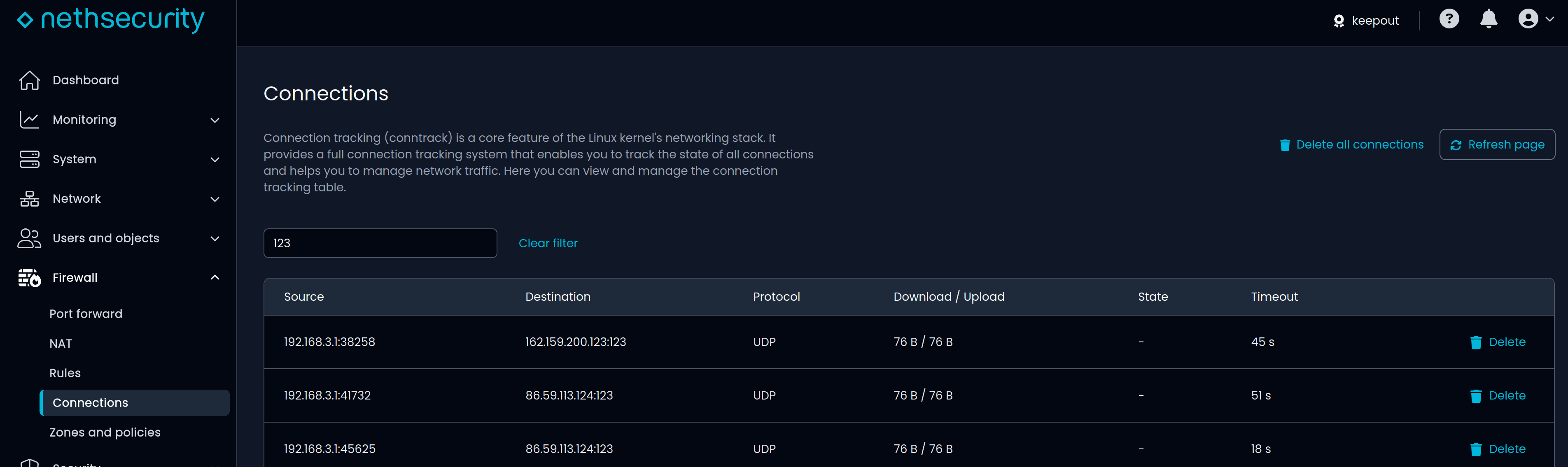Click the Dashboard home icon
Viewport: 1568px width, 467px height.
29,80
